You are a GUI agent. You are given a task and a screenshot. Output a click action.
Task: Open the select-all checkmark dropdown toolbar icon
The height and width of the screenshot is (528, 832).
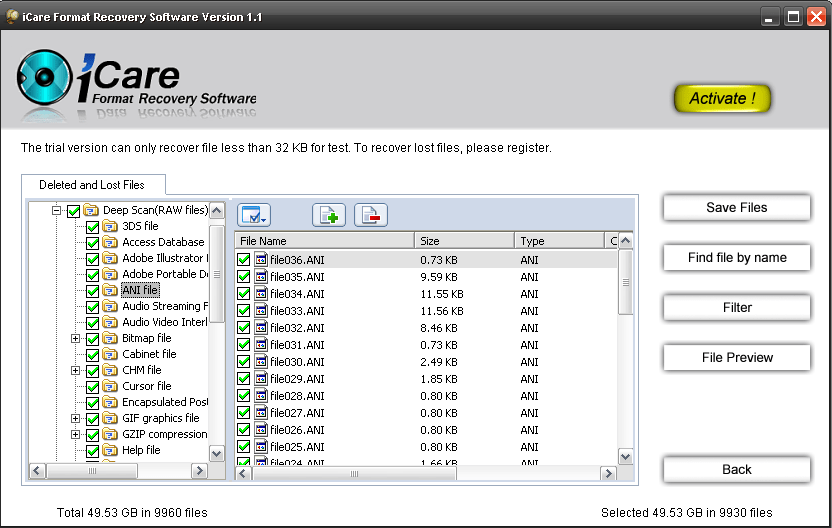coord(254,215)
